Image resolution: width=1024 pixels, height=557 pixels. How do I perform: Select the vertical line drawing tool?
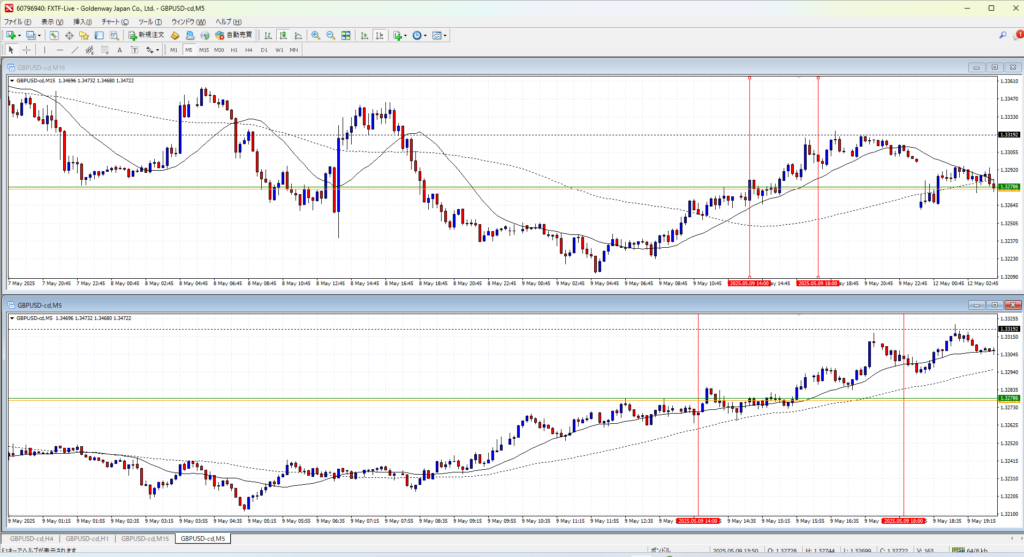pos(46,49)
